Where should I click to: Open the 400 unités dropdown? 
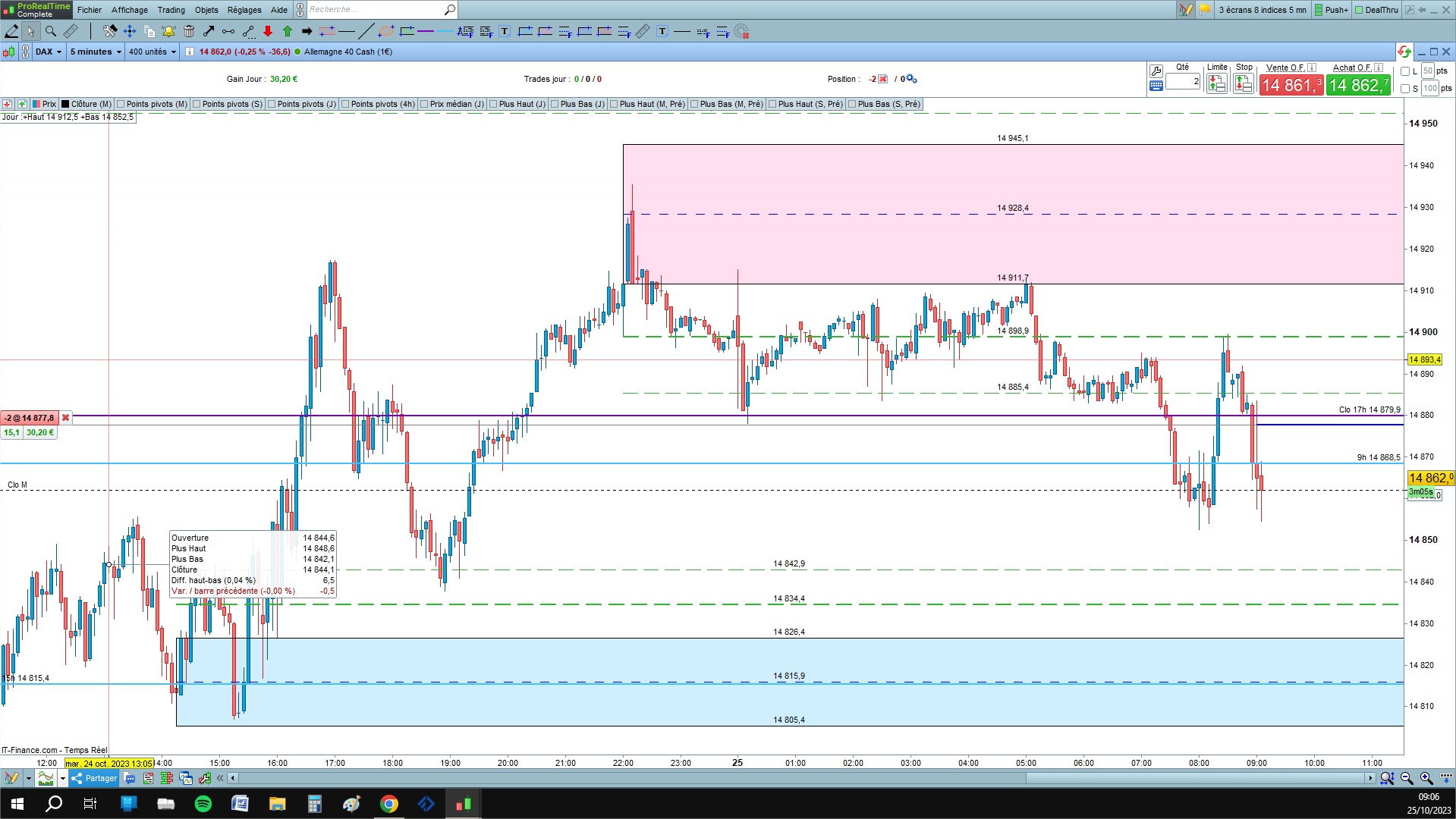point(152,52)
